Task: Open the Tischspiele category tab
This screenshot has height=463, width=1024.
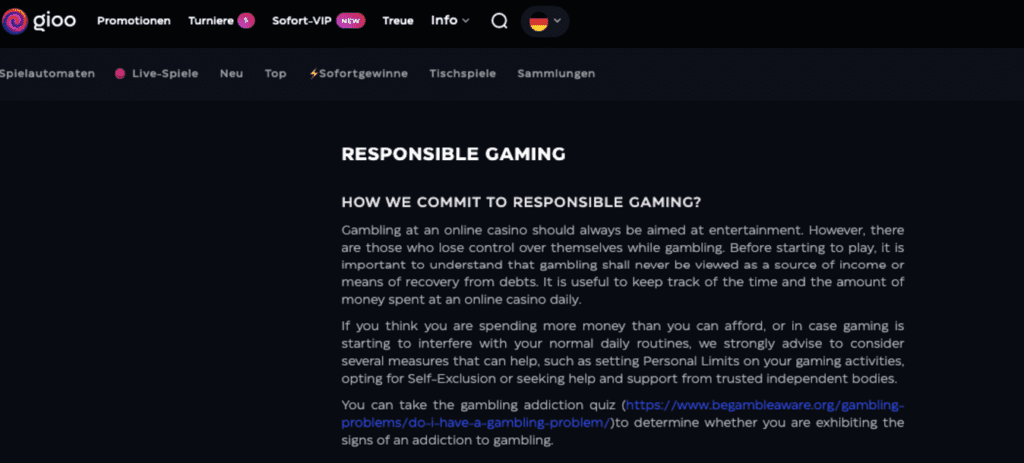Action: click(x=462, y=74)
